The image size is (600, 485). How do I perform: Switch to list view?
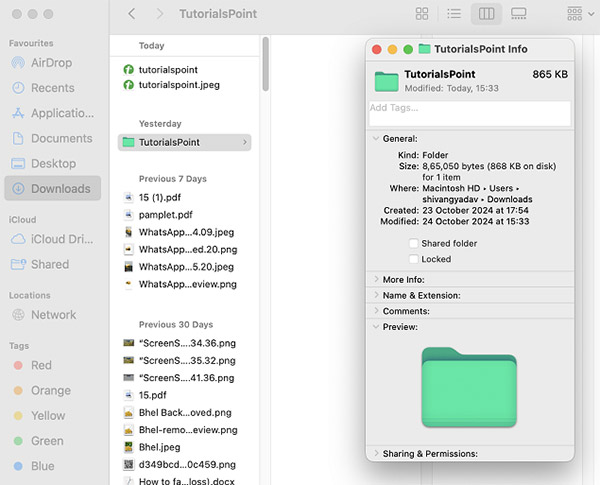tap(453, 14)
